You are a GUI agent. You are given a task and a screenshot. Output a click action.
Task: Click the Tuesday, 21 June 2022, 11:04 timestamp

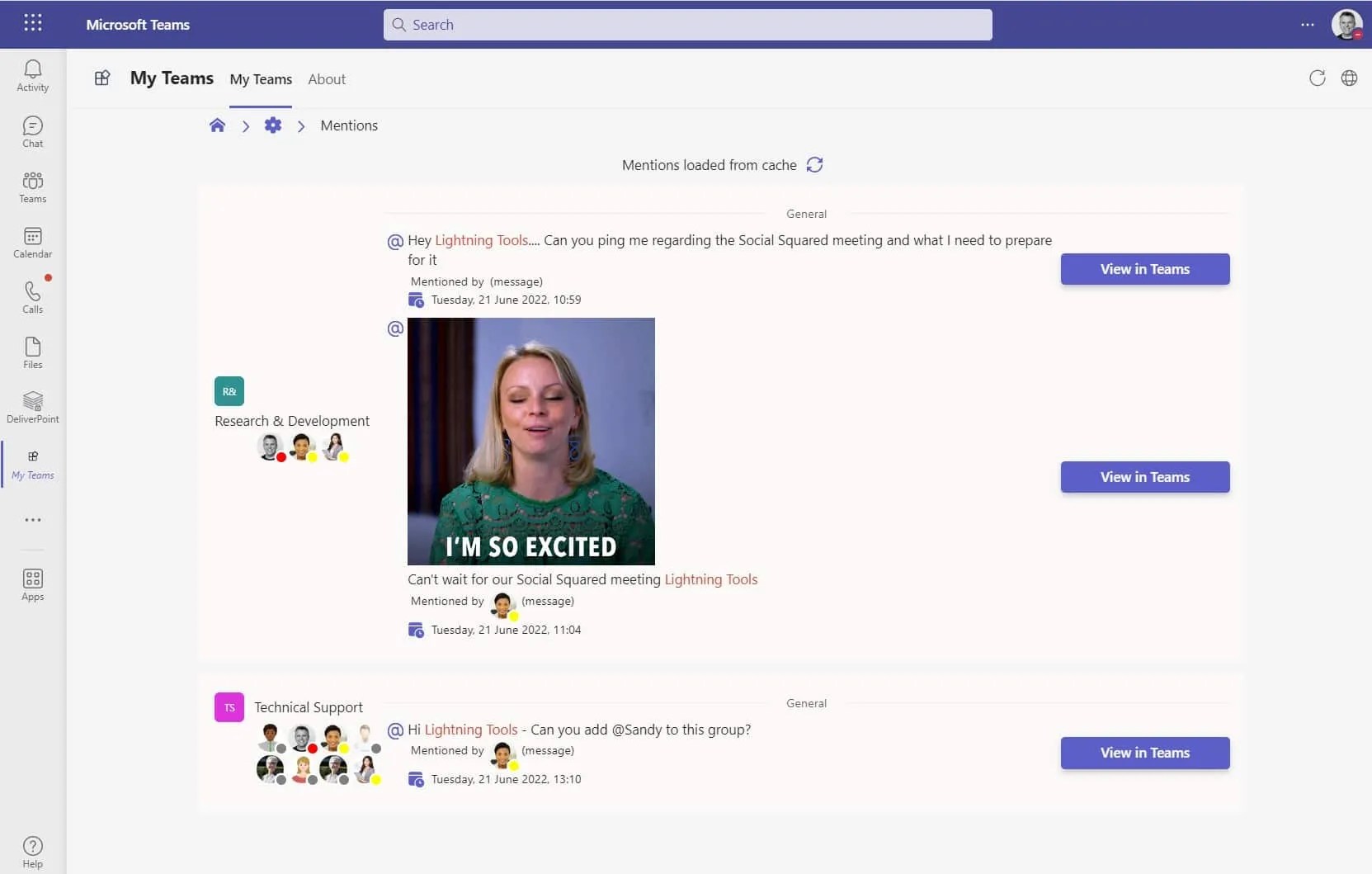[x=506, y=630]
